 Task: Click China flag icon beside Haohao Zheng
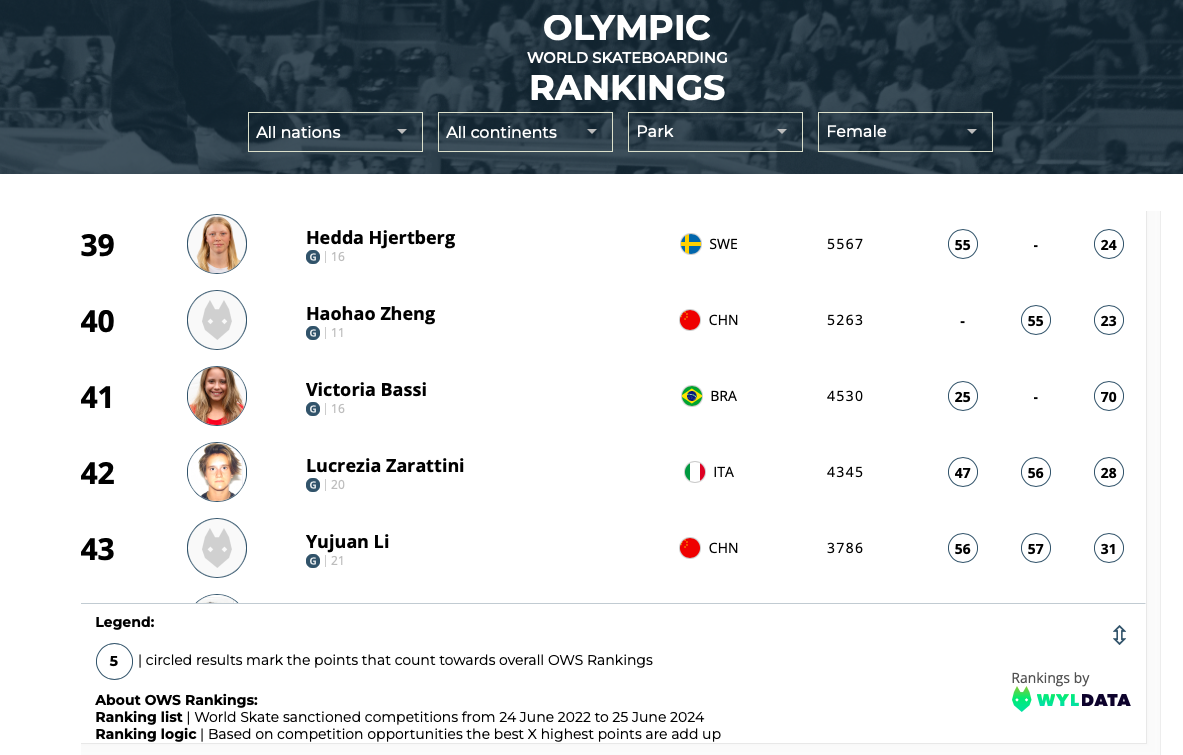pyautogui.click(x=690, y=320)
